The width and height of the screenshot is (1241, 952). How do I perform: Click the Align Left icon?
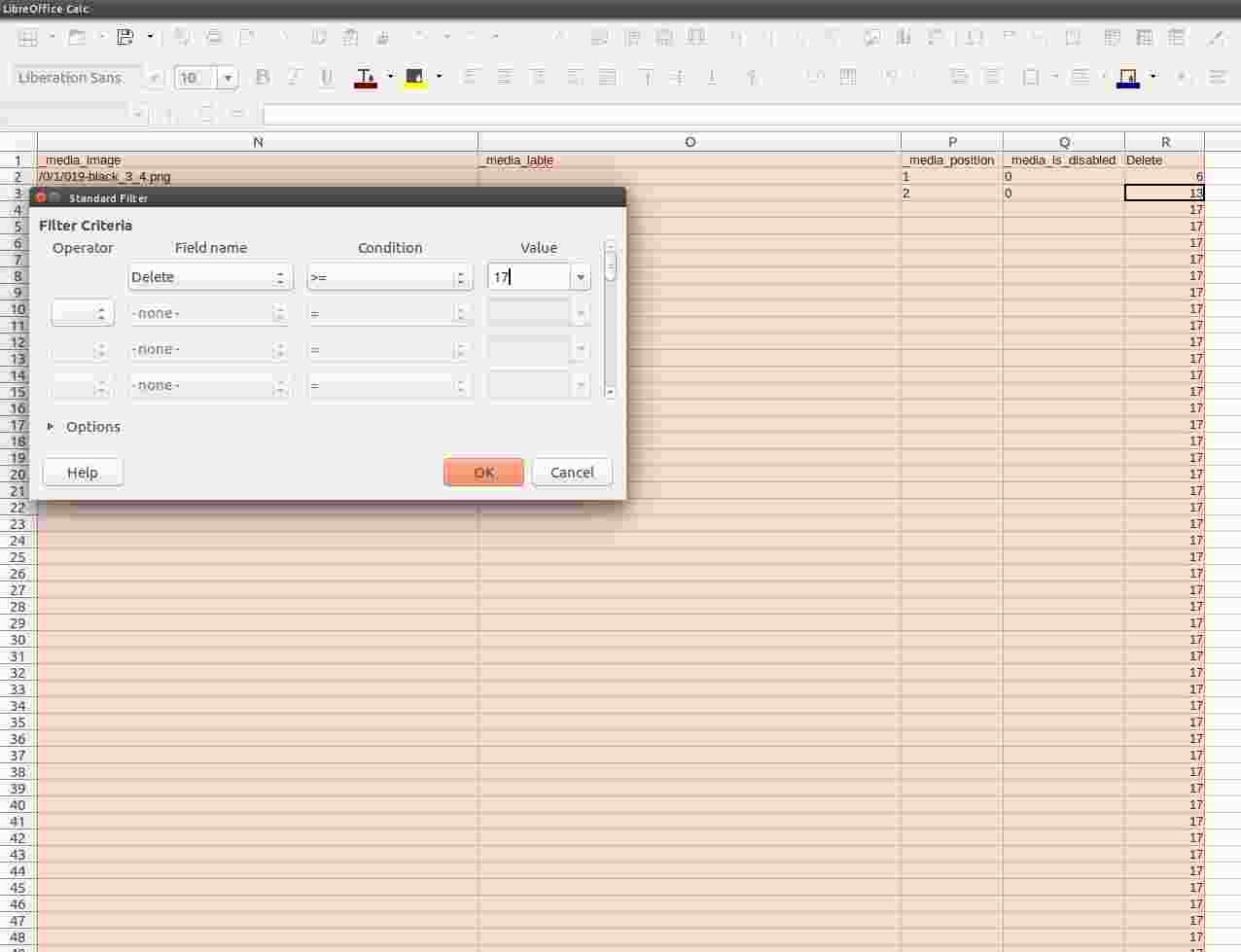(472, 77)
